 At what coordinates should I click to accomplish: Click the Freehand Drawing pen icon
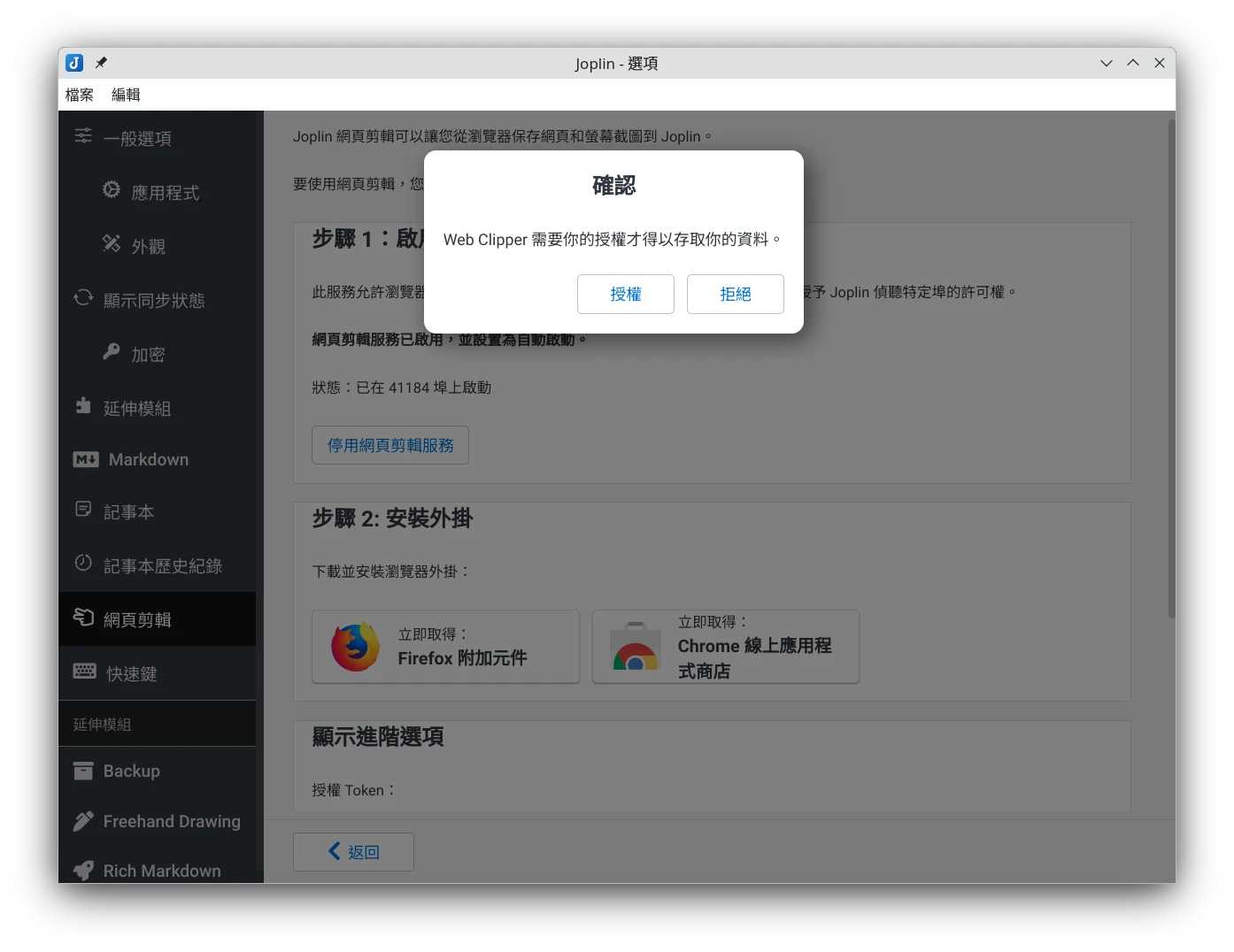click(83, 821)
